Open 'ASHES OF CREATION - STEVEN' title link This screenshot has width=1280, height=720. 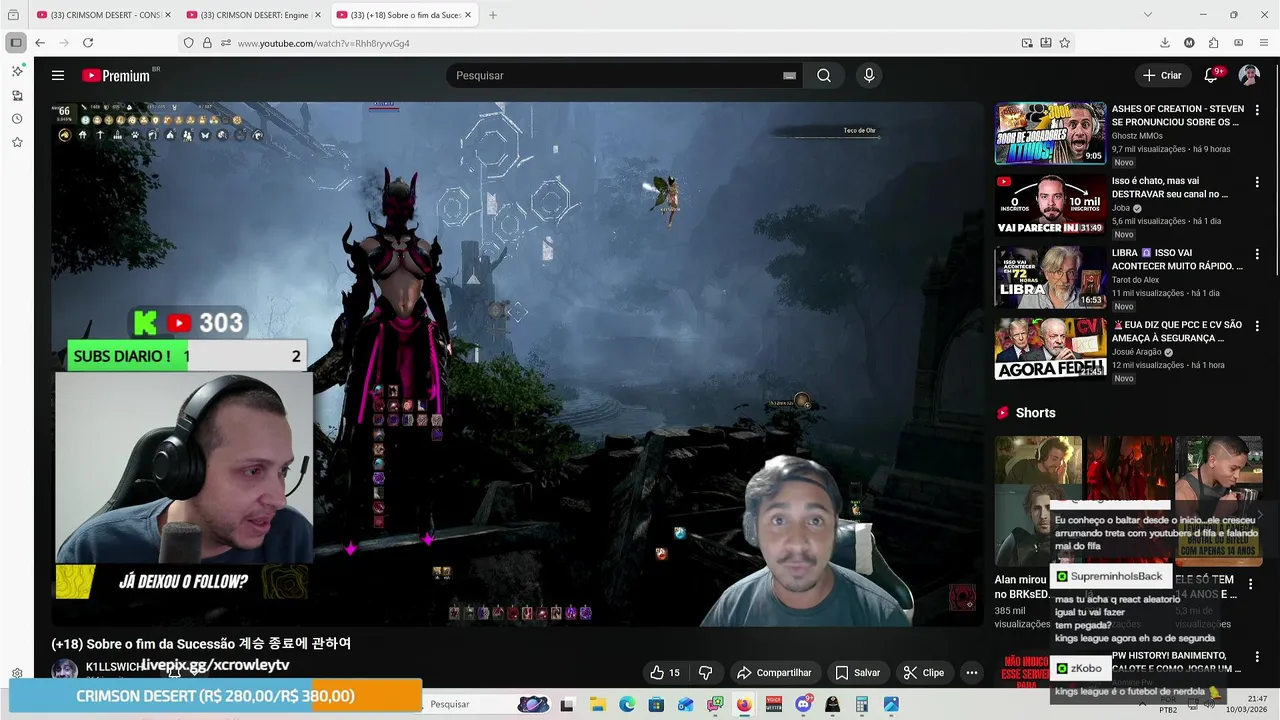(1177, 116)
